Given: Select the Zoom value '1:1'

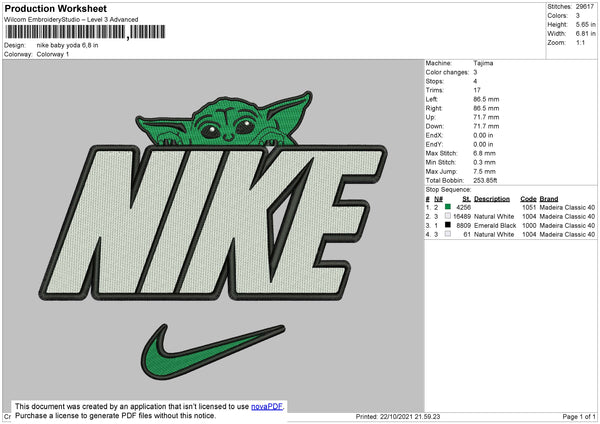Looking at the screenshot, I should (580, 42).
